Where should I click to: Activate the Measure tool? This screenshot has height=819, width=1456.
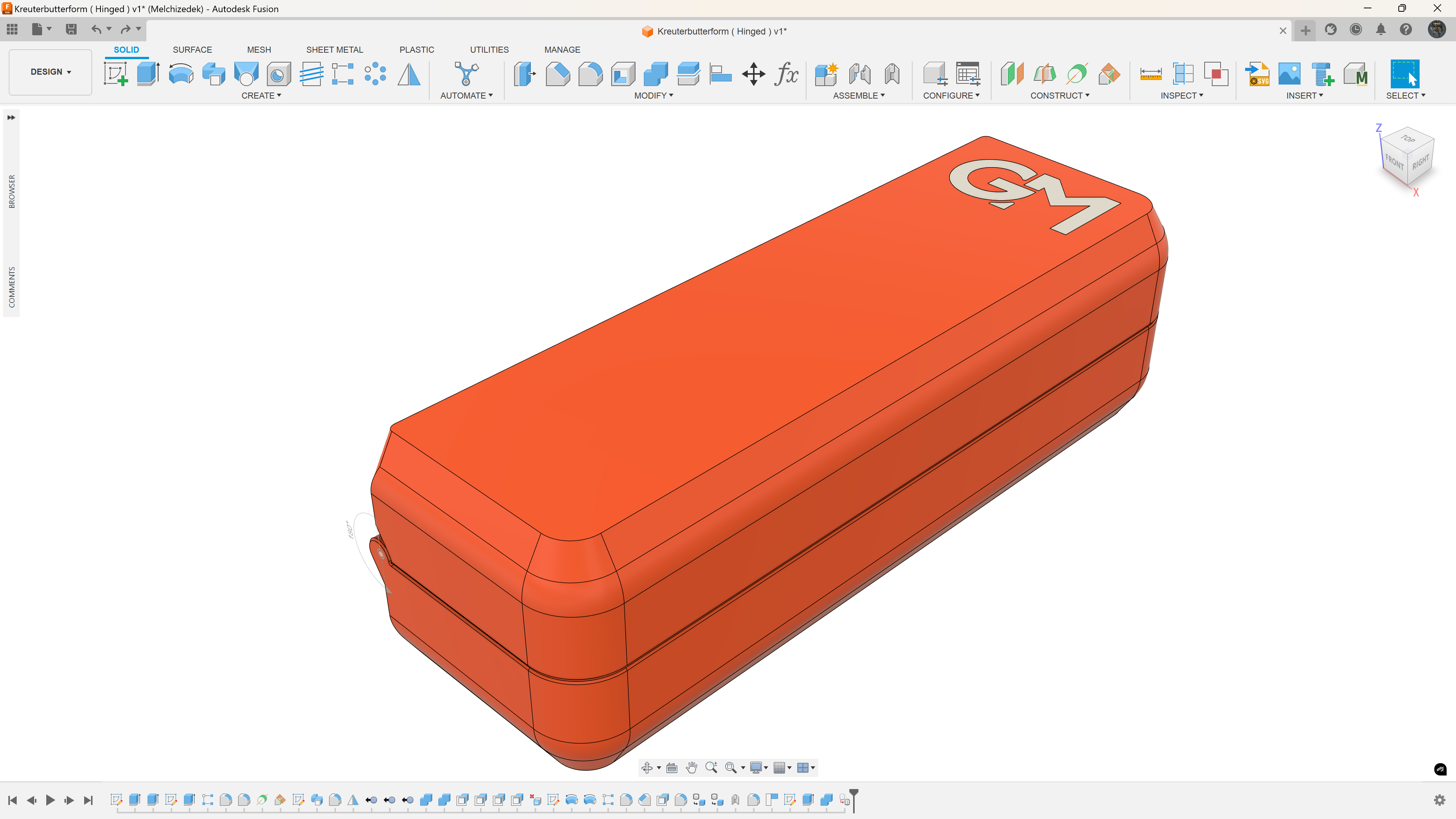tap(1151, 74)
